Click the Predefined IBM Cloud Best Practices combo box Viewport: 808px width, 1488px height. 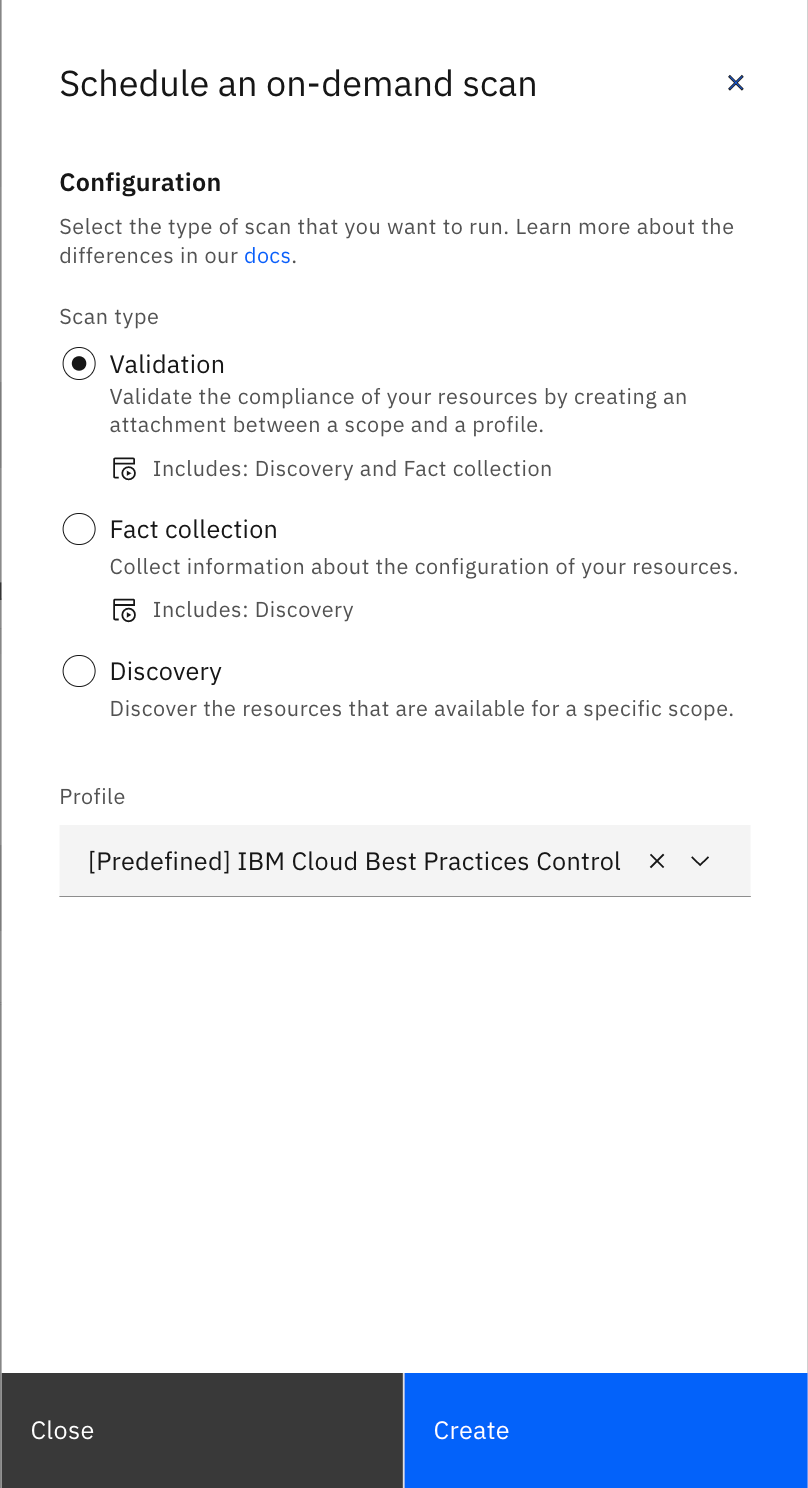[x=354, y=861]
